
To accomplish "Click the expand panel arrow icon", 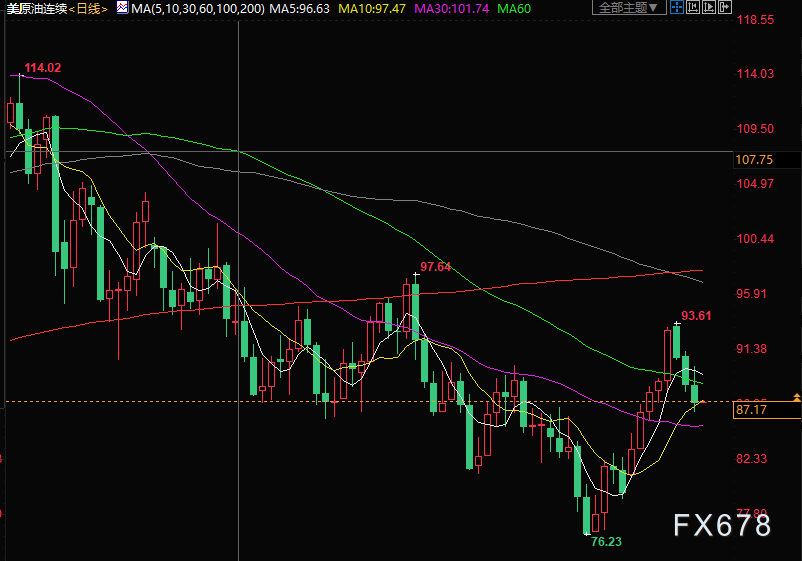I will tap(725, 7).
